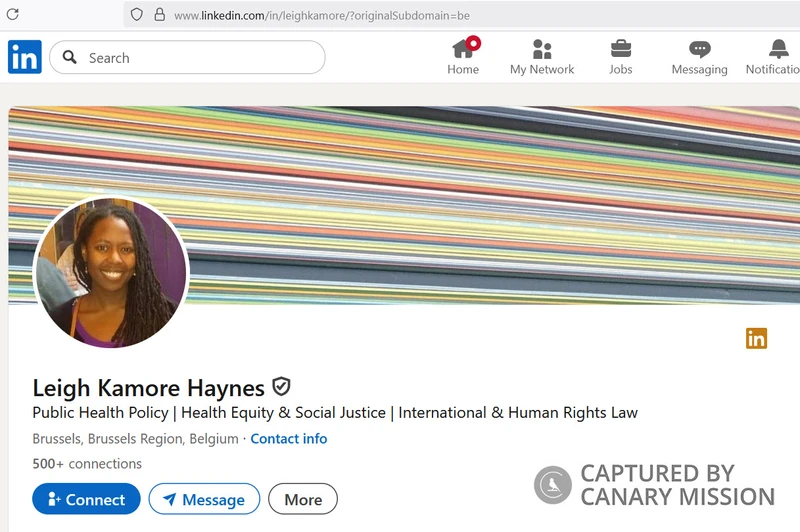
Task: Open the More options button
Action: click(303, 499)
